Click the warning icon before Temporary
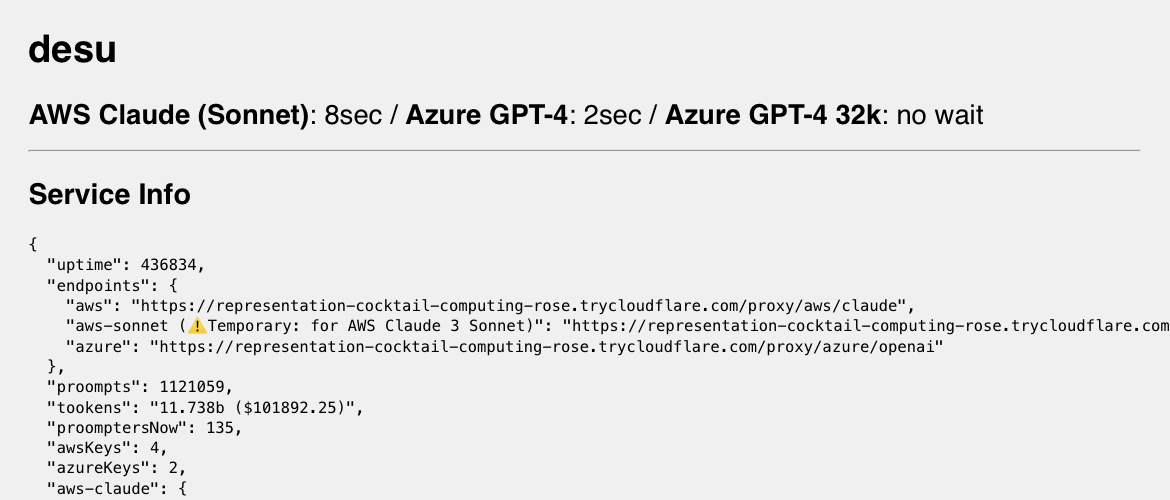 coord(197,326)
